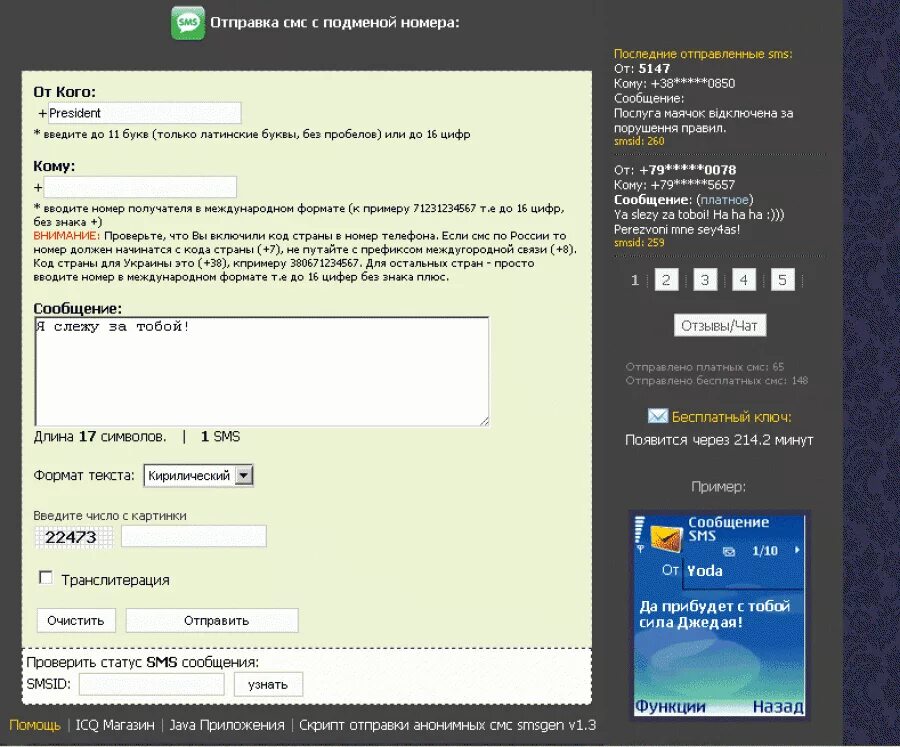Click the green SMS logo icon

188,24
